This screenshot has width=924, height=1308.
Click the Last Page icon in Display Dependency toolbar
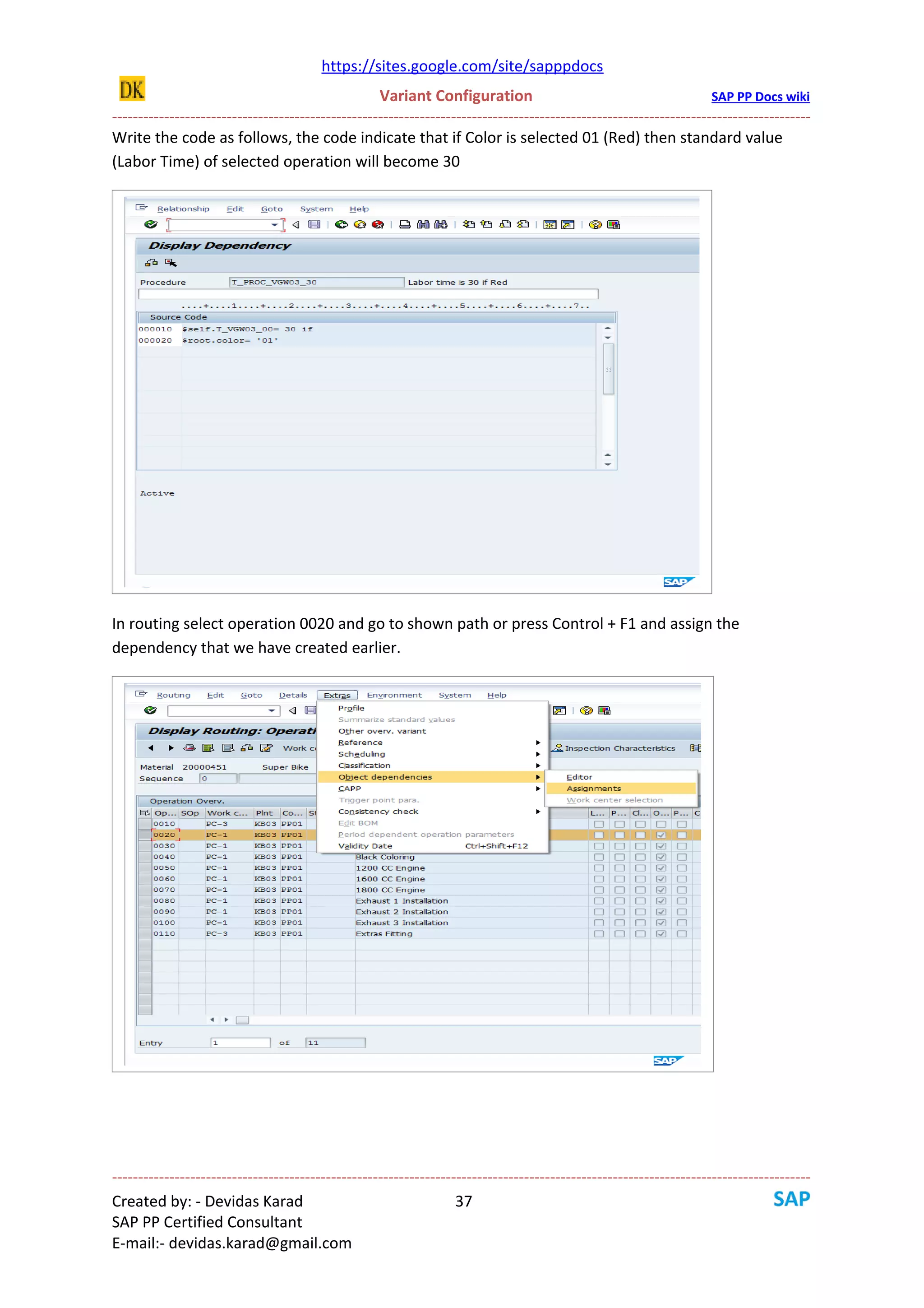point(522,224)
